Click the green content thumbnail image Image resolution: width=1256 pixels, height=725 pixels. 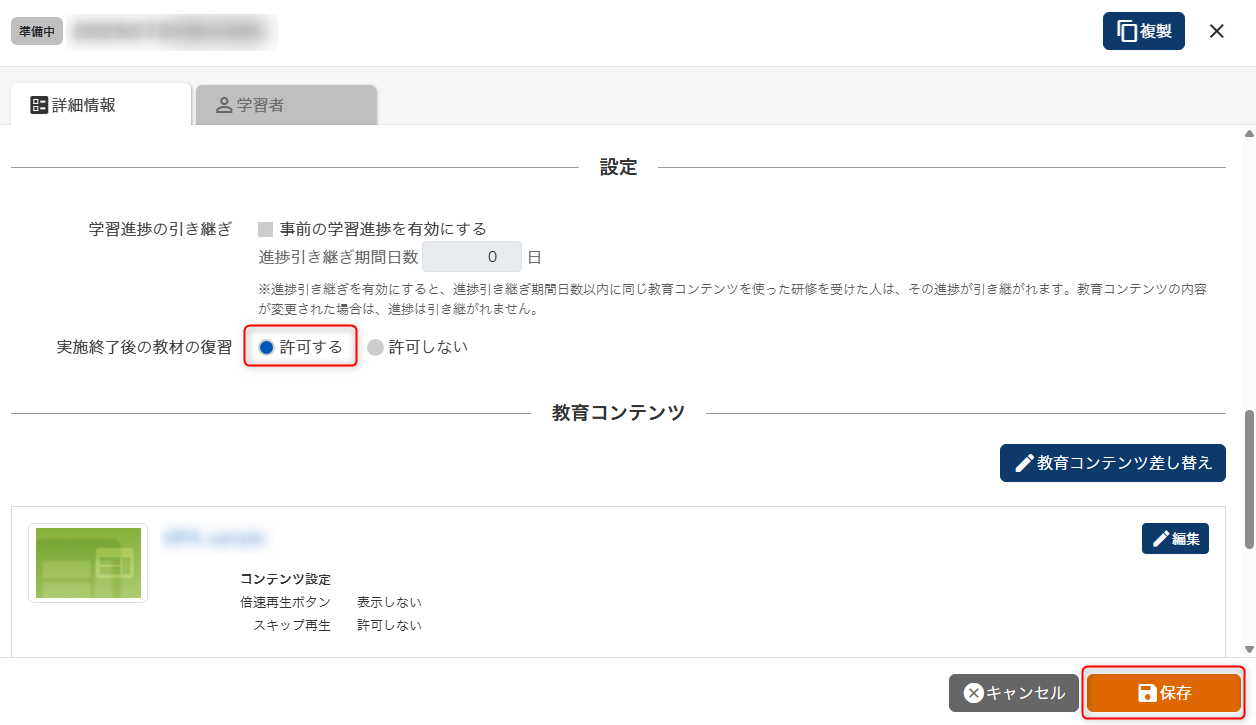click(88, 563)
